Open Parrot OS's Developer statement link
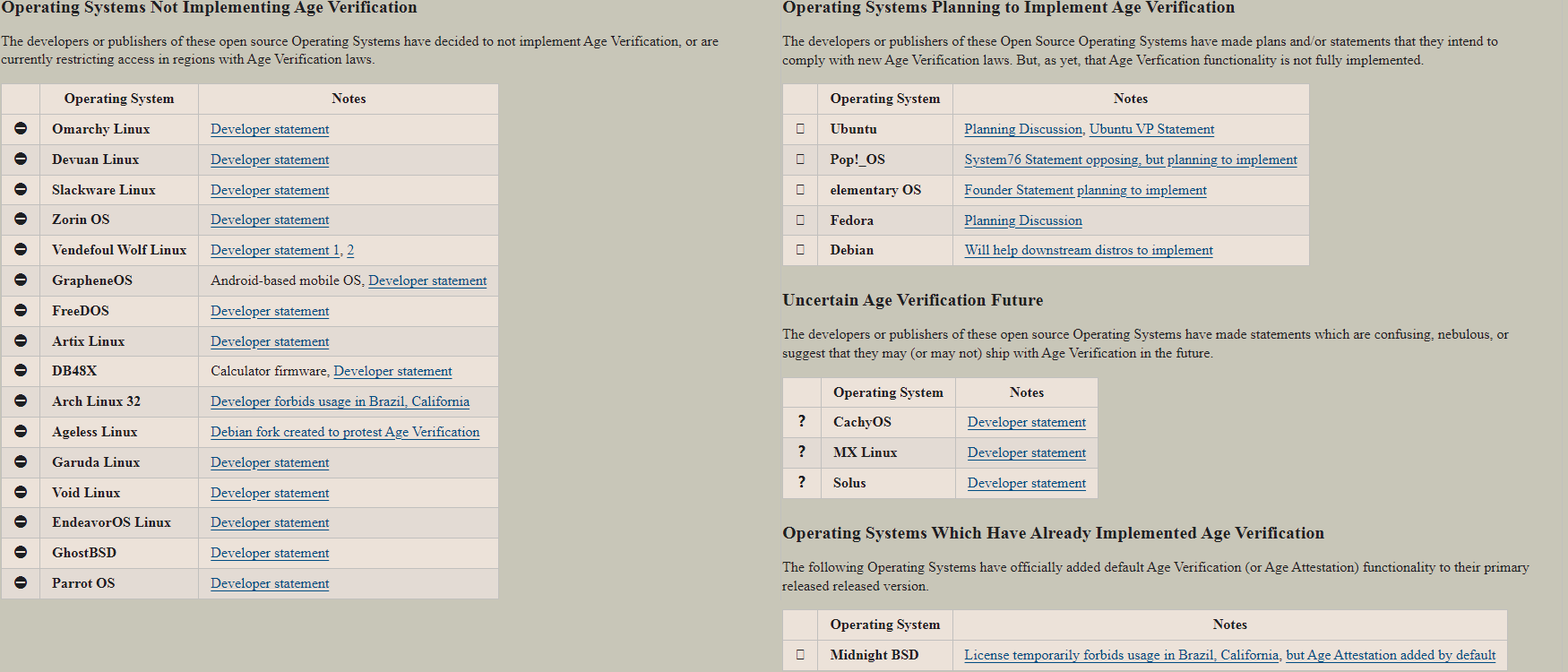 (x=270, y=583)
